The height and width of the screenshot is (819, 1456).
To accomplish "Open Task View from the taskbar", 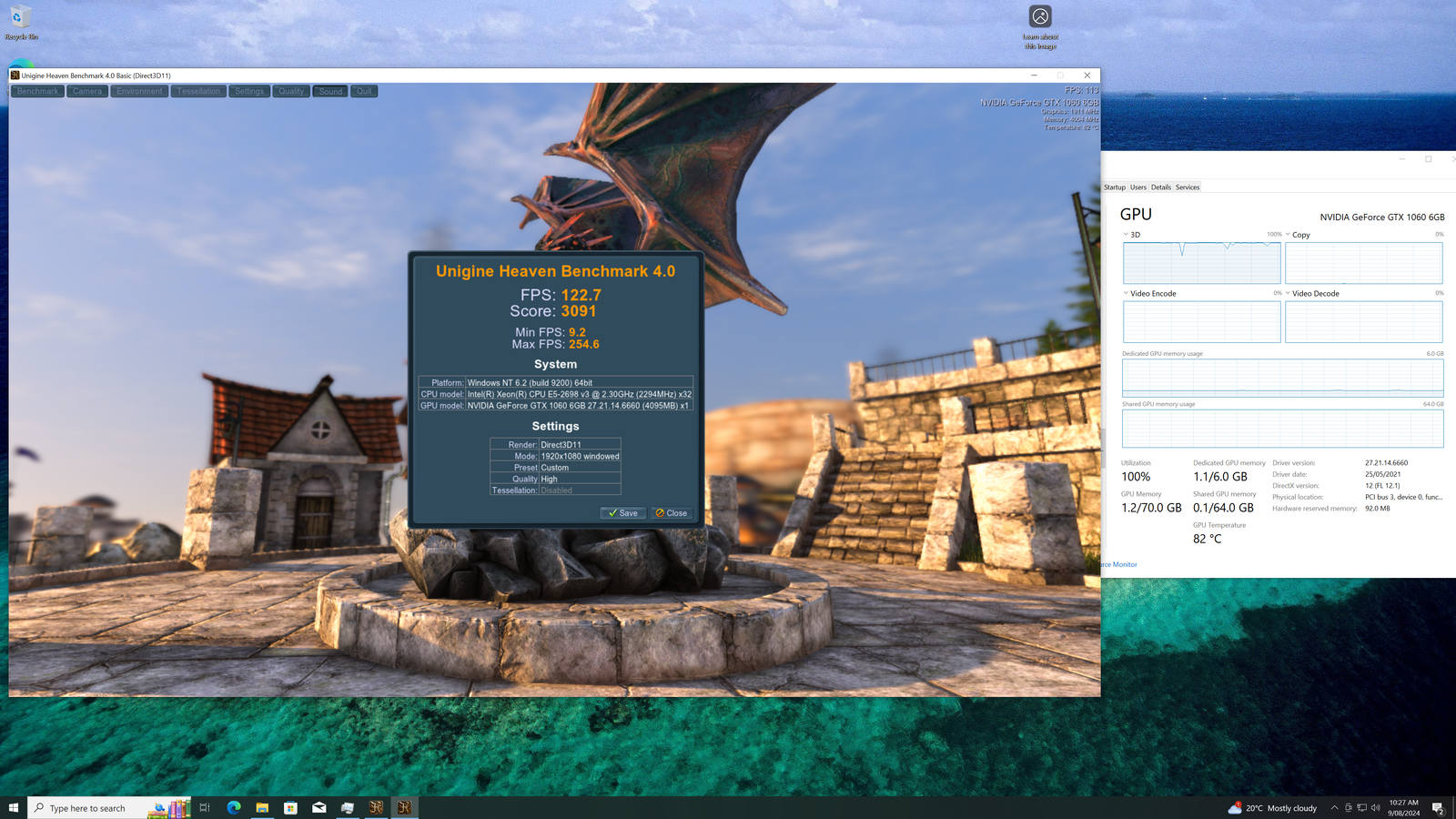I will 205,807.
